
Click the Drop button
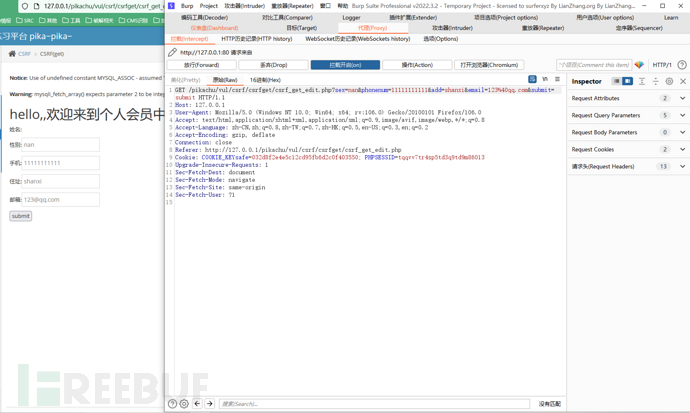tap(273, 65)
